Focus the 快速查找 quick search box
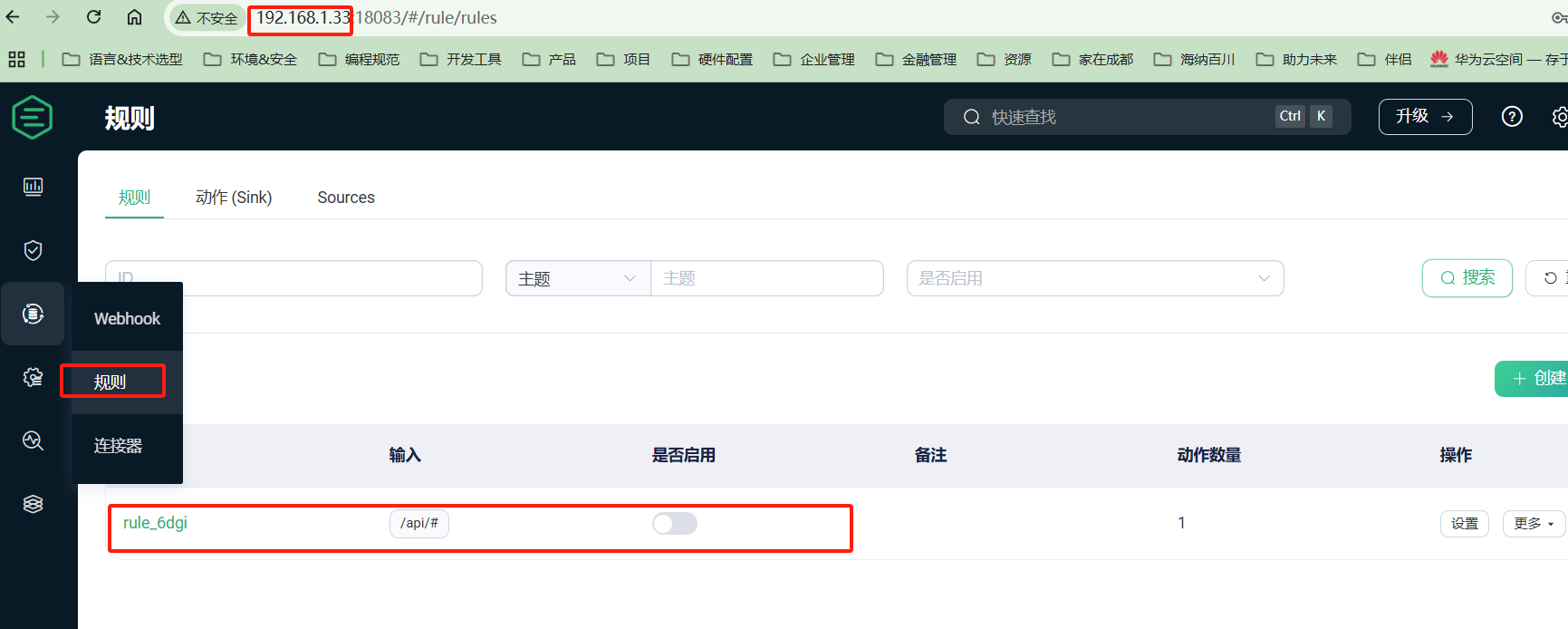Screen dimensions: 1568x629 [1123, 117]
